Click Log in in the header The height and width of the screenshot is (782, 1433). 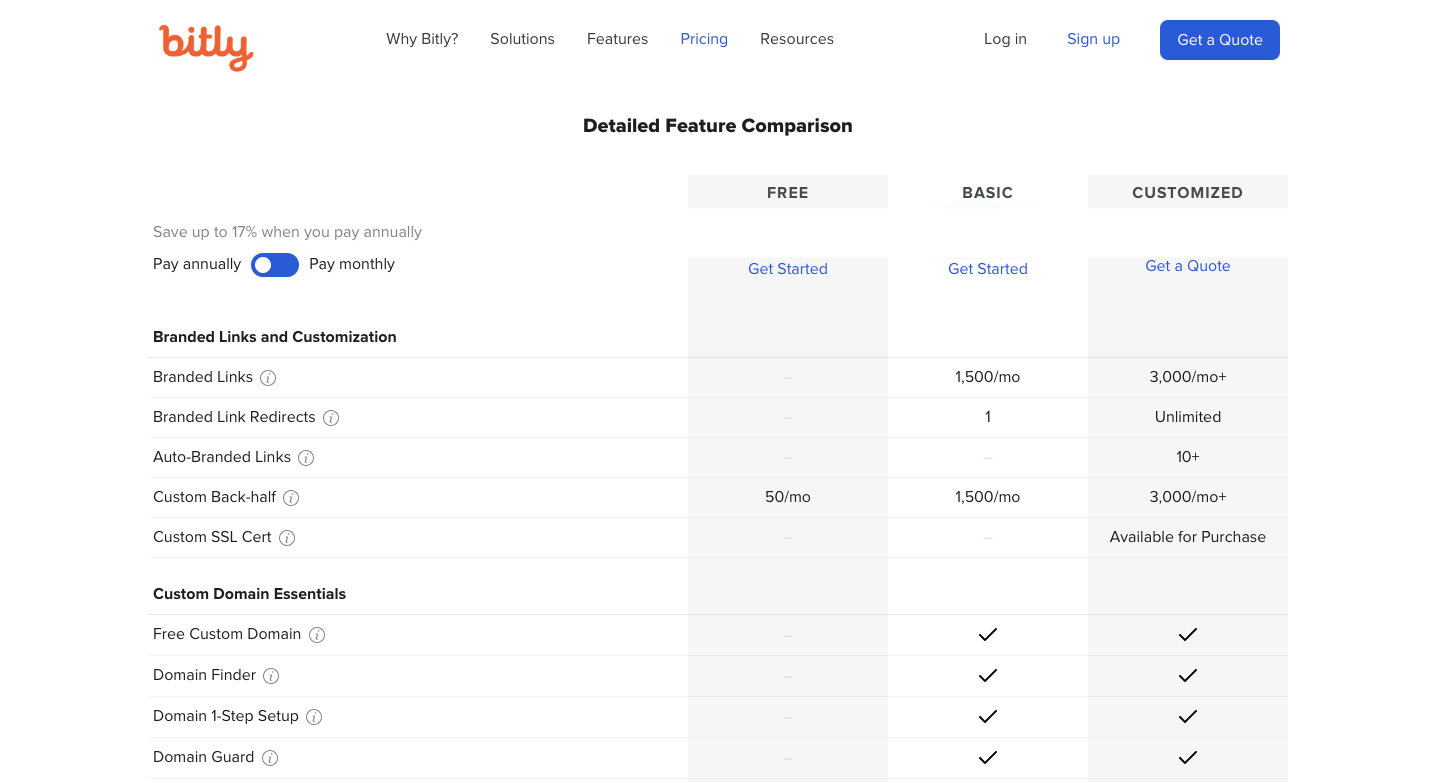pos(1005,39)
